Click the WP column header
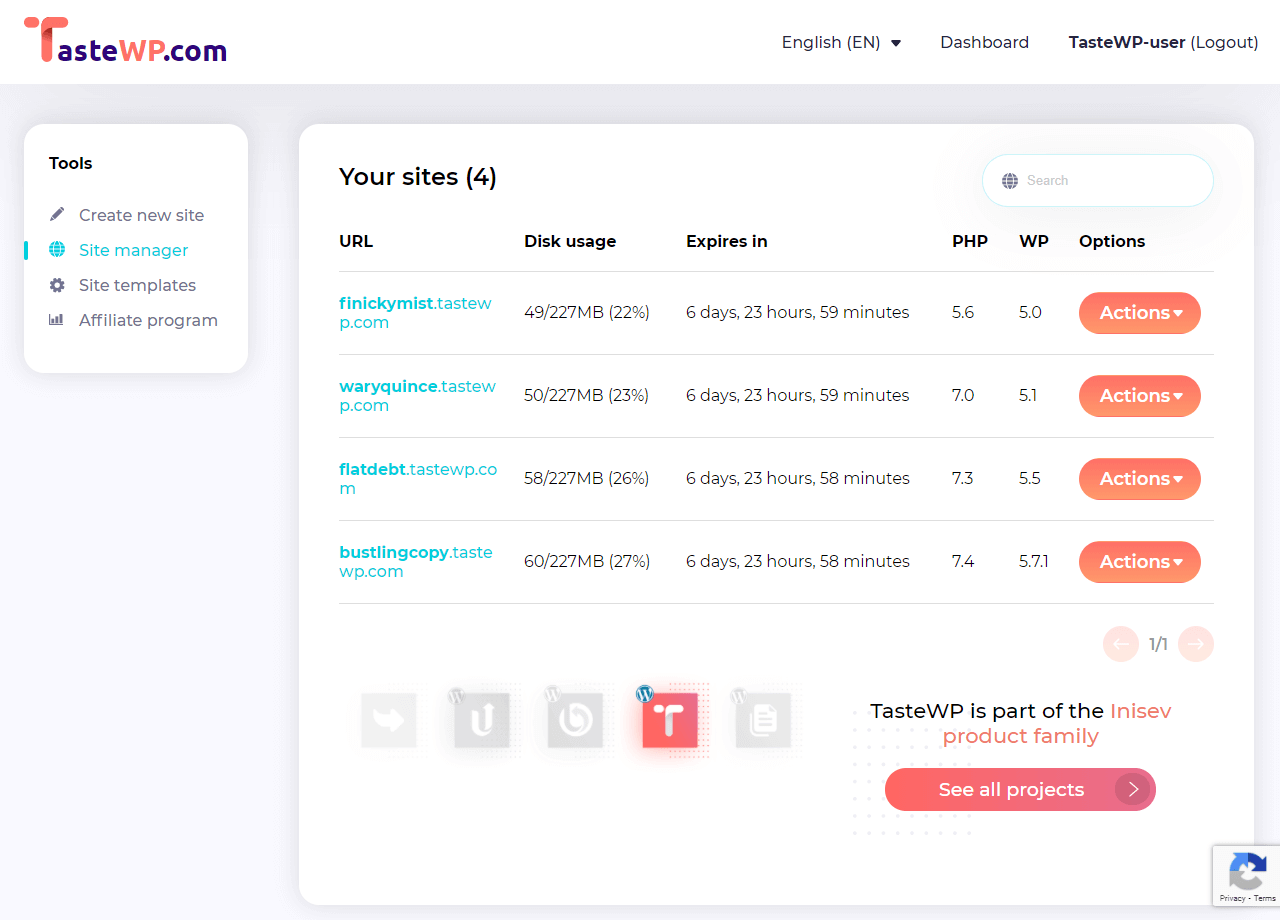Screen dimensions: 1280x920 pos(1034,241)
